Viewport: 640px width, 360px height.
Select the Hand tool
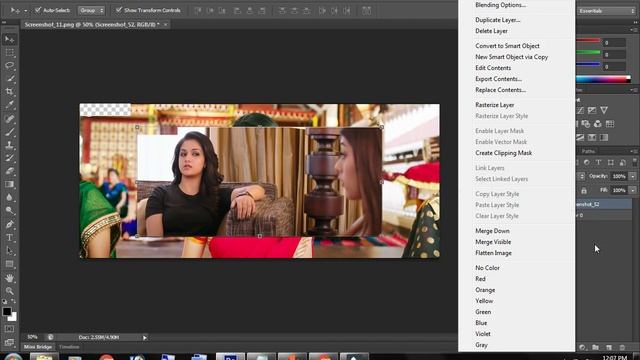coord(9,278)
